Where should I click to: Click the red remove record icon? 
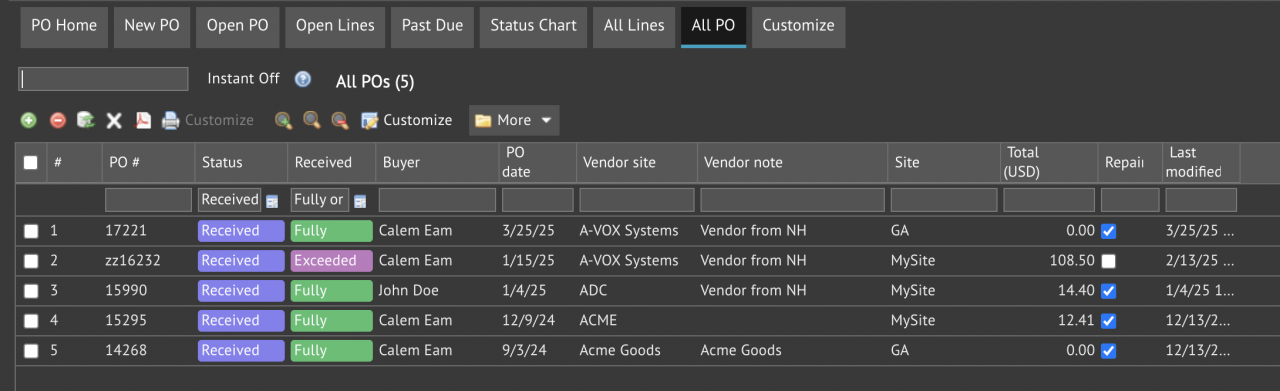point(58,120)
